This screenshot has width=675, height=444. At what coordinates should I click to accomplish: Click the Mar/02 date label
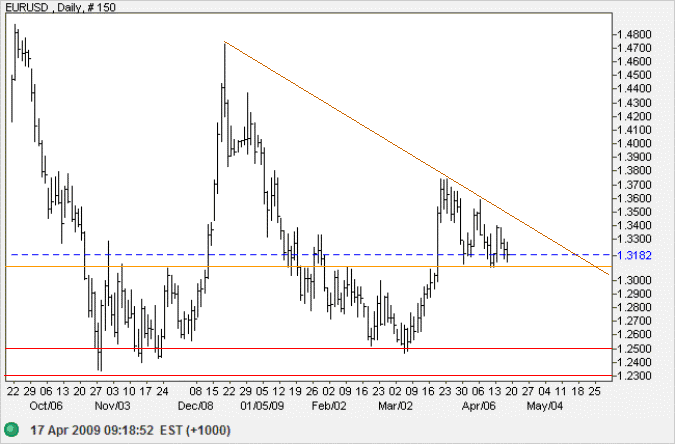click(x=395, y=406)
